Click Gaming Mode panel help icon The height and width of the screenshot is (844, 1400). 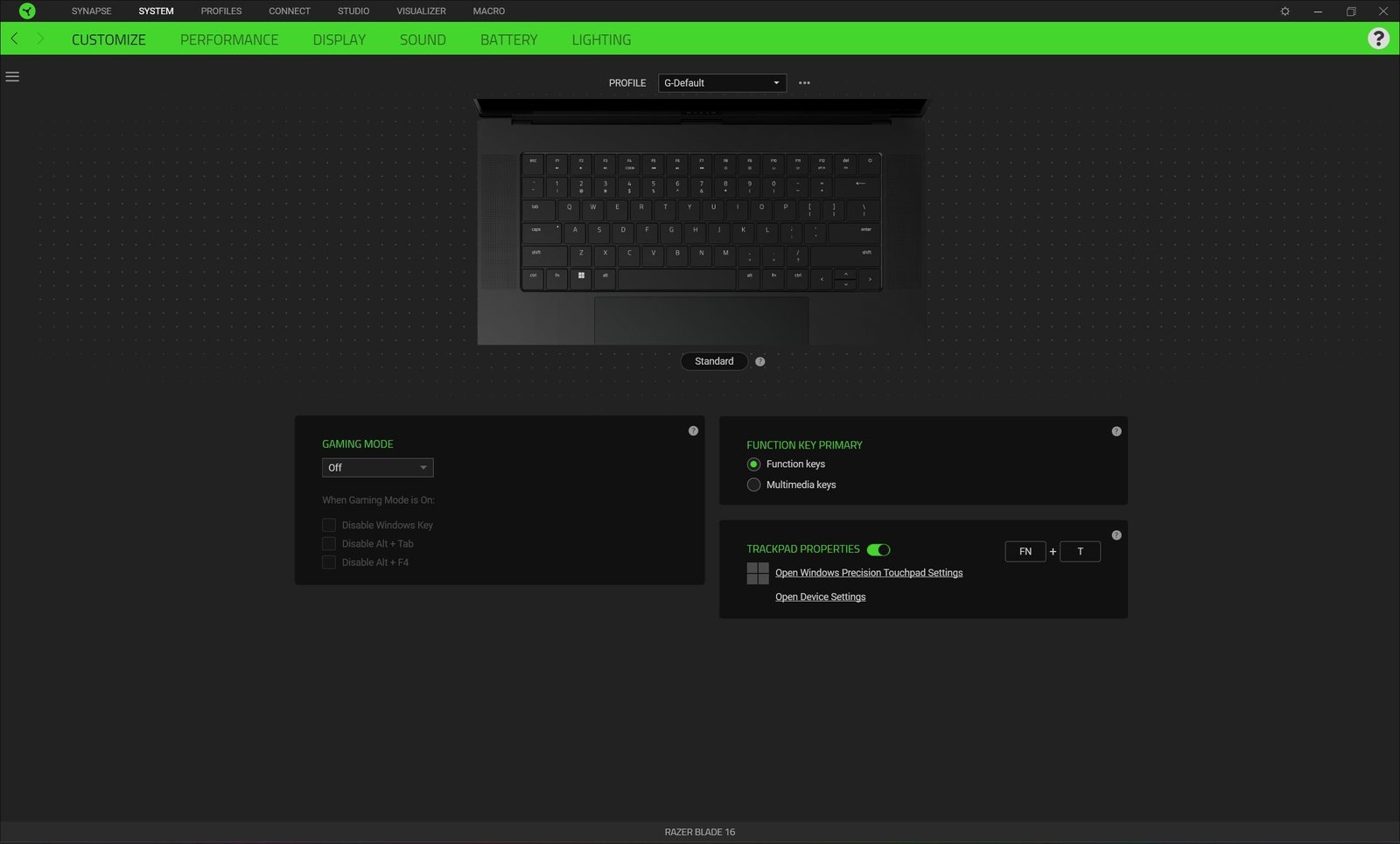tap(693, 431)
